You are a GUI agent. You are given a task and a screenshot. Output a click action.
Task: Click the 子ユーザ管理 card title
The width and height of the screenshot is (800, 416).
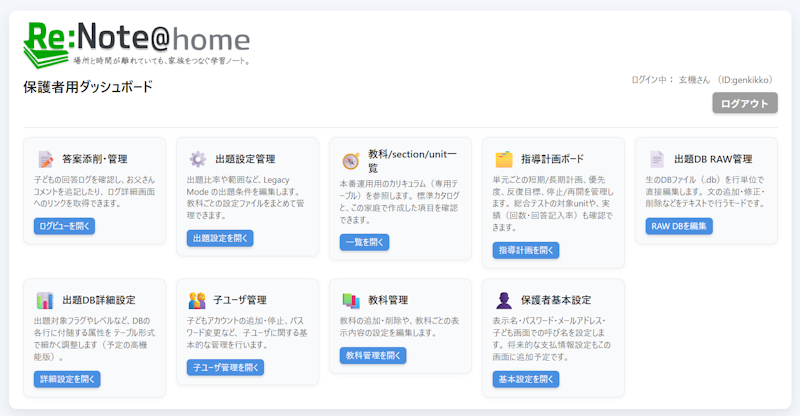tap(240, 300)
